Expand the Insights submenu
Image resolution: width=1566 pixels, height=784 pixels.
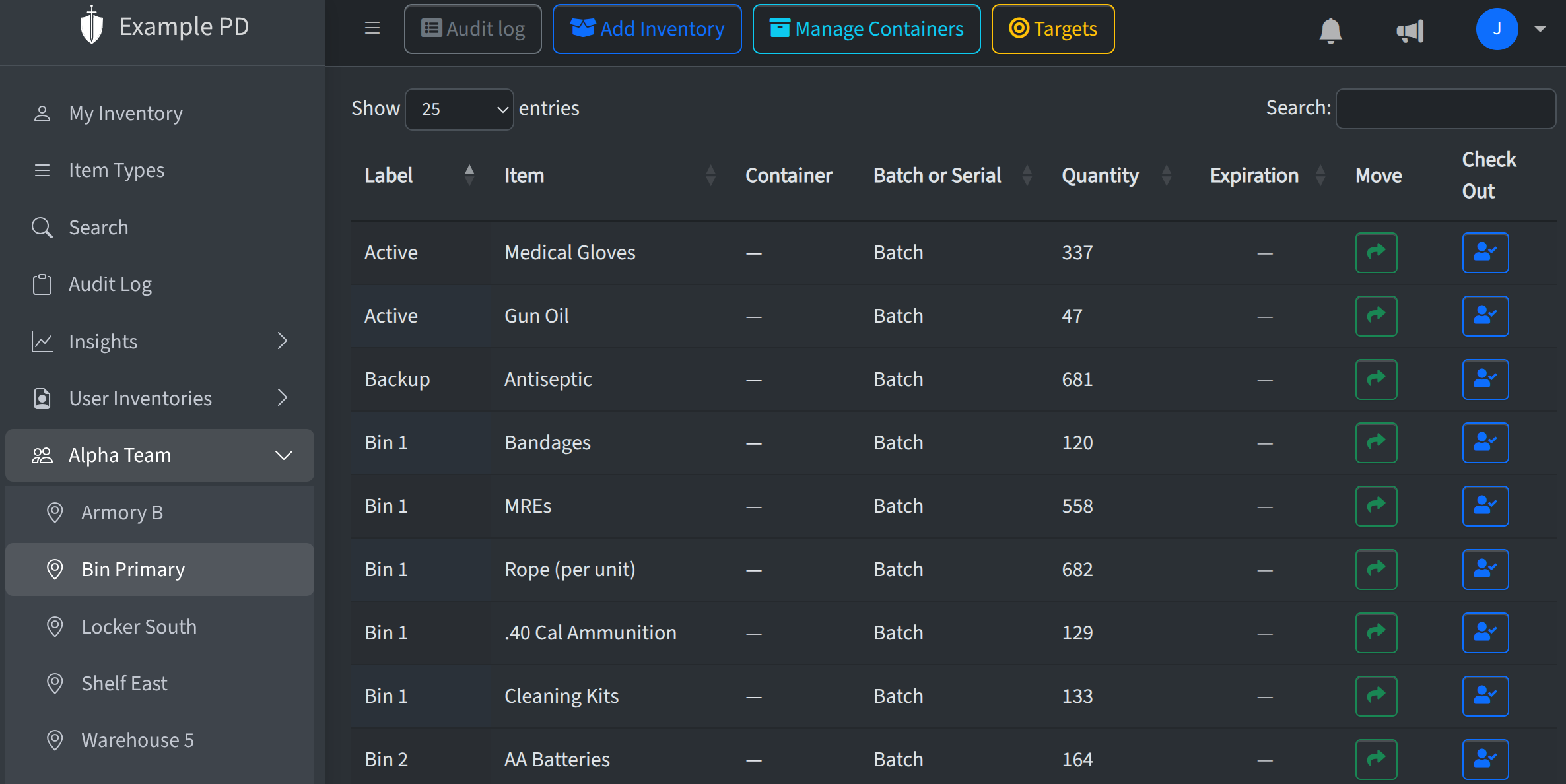tap(283, 341)
